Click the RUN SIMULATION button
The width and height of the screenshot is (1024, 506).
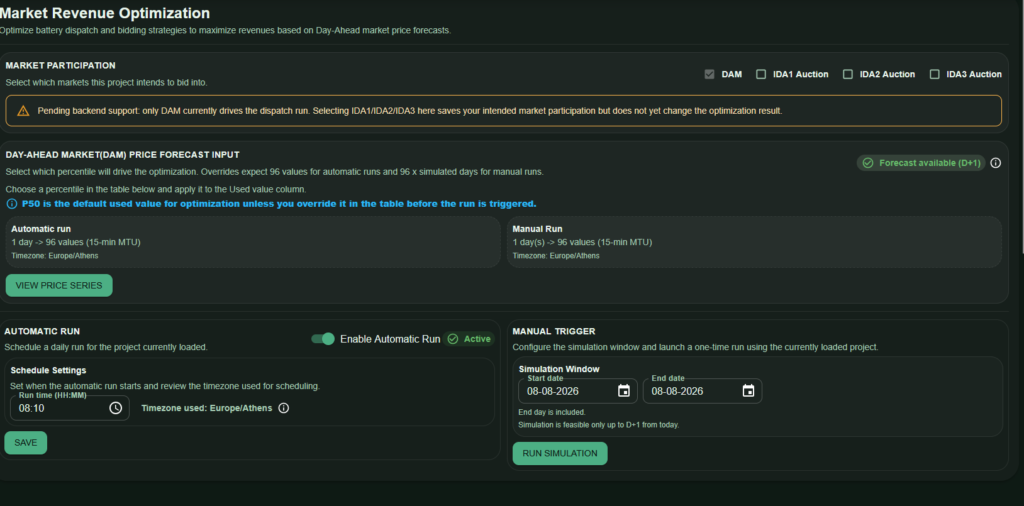[x=560, y=453]
